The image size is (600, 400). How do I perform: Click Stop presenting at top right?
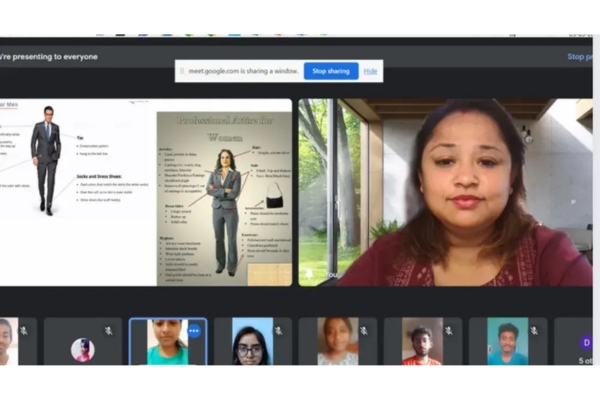point(580,57)
